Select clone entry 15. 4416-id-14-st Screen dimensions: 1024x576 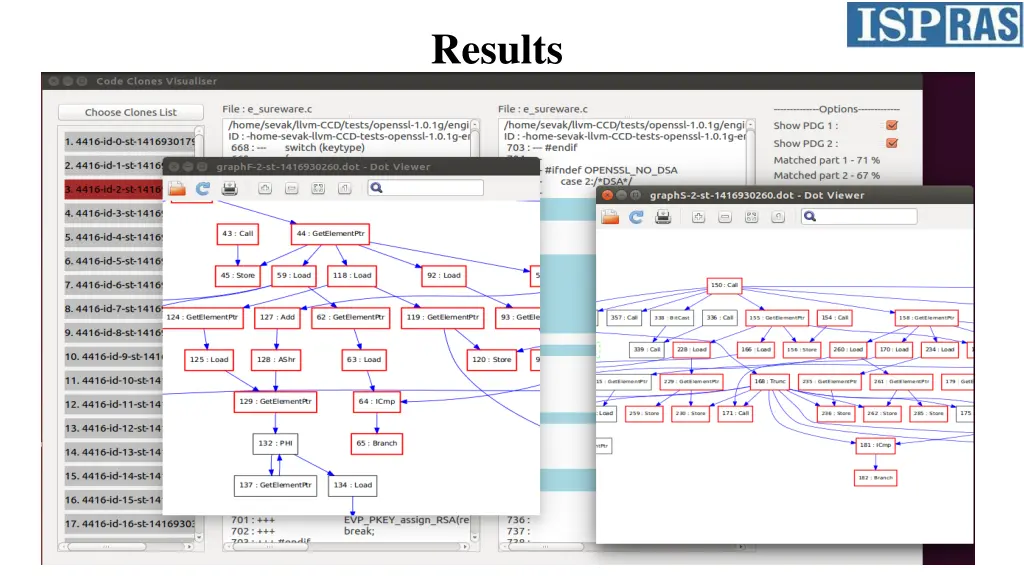point(114,476)
